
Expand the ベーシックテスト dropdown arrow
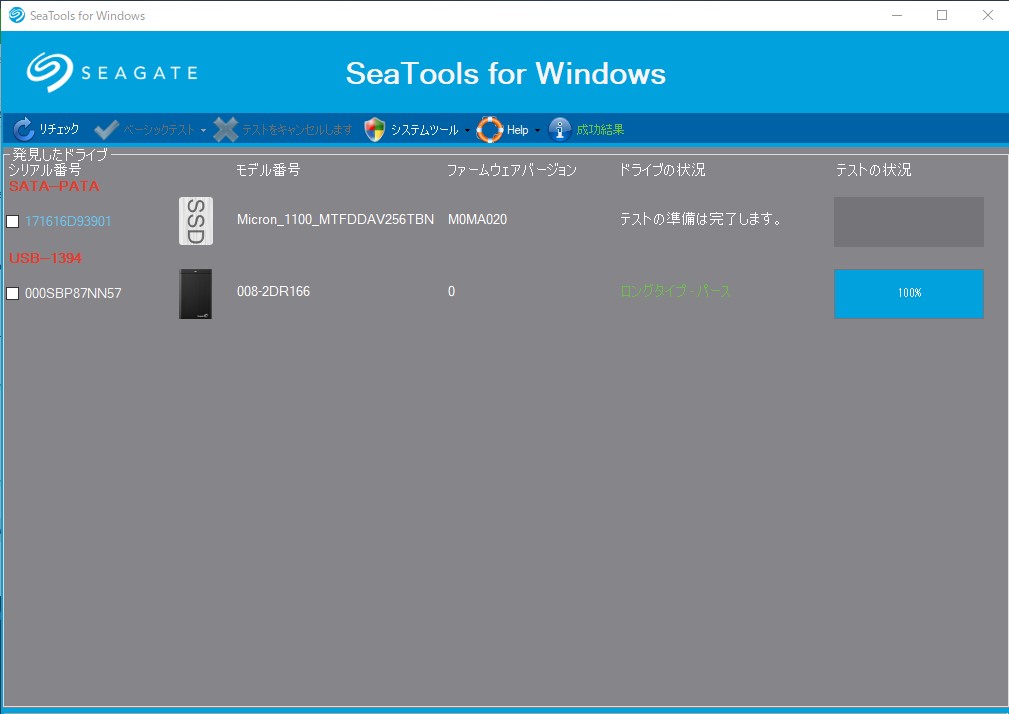pos(203,131)
